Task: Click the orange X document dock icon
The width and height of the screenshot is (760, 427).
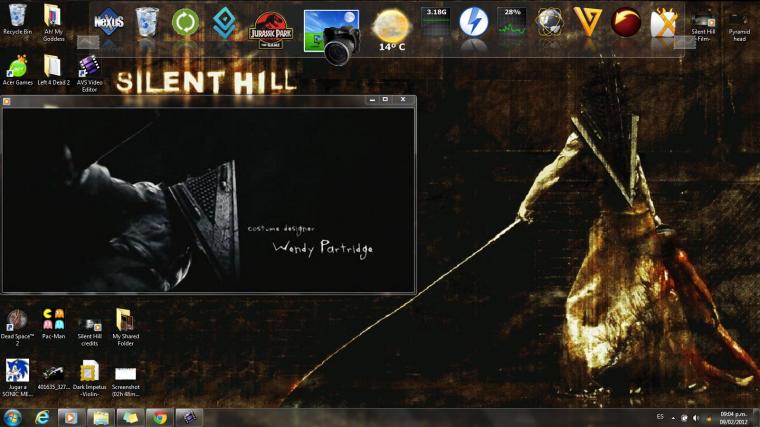Action: [664, 22]
